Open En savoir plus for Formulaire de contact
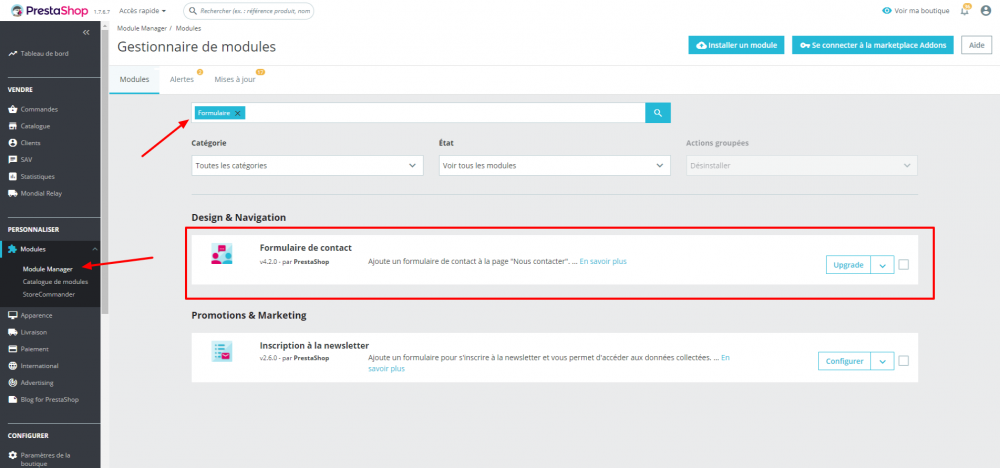1000x468 pixels. point(603,261)
